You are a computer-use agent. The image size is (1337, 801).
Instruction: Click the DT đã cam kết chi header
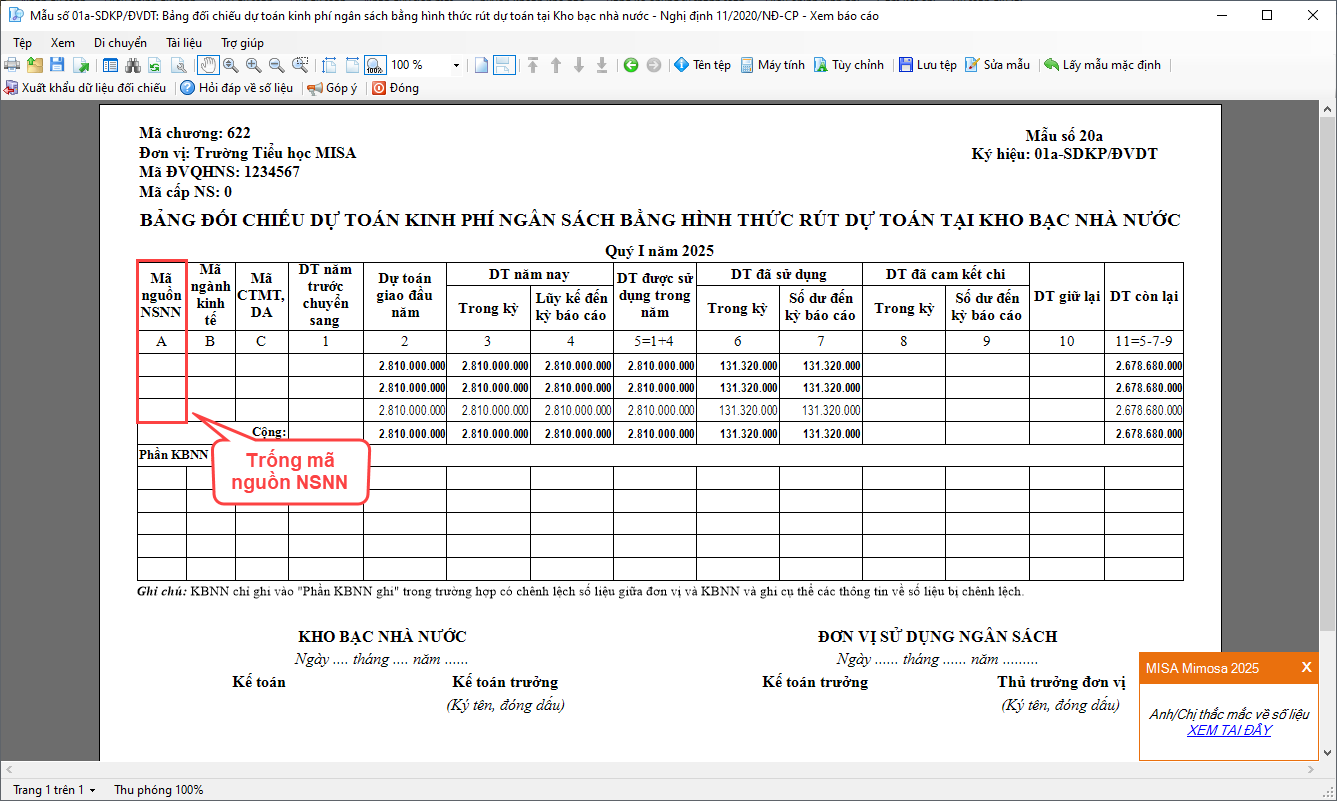click(x=946, y=274)
